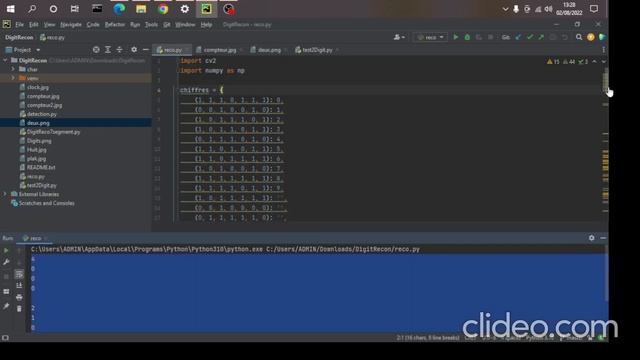Click the select opened file target icon
This screenshot has width=640, height=360.
point(96,49)
